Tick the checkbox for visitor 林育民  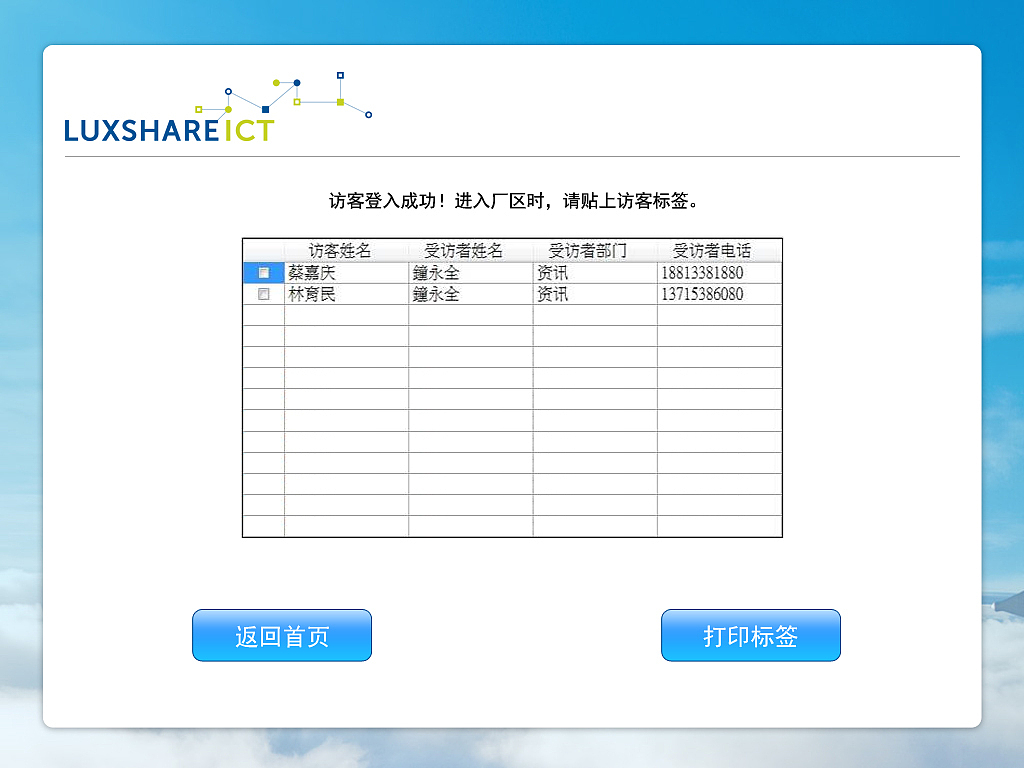click(264, 294)
